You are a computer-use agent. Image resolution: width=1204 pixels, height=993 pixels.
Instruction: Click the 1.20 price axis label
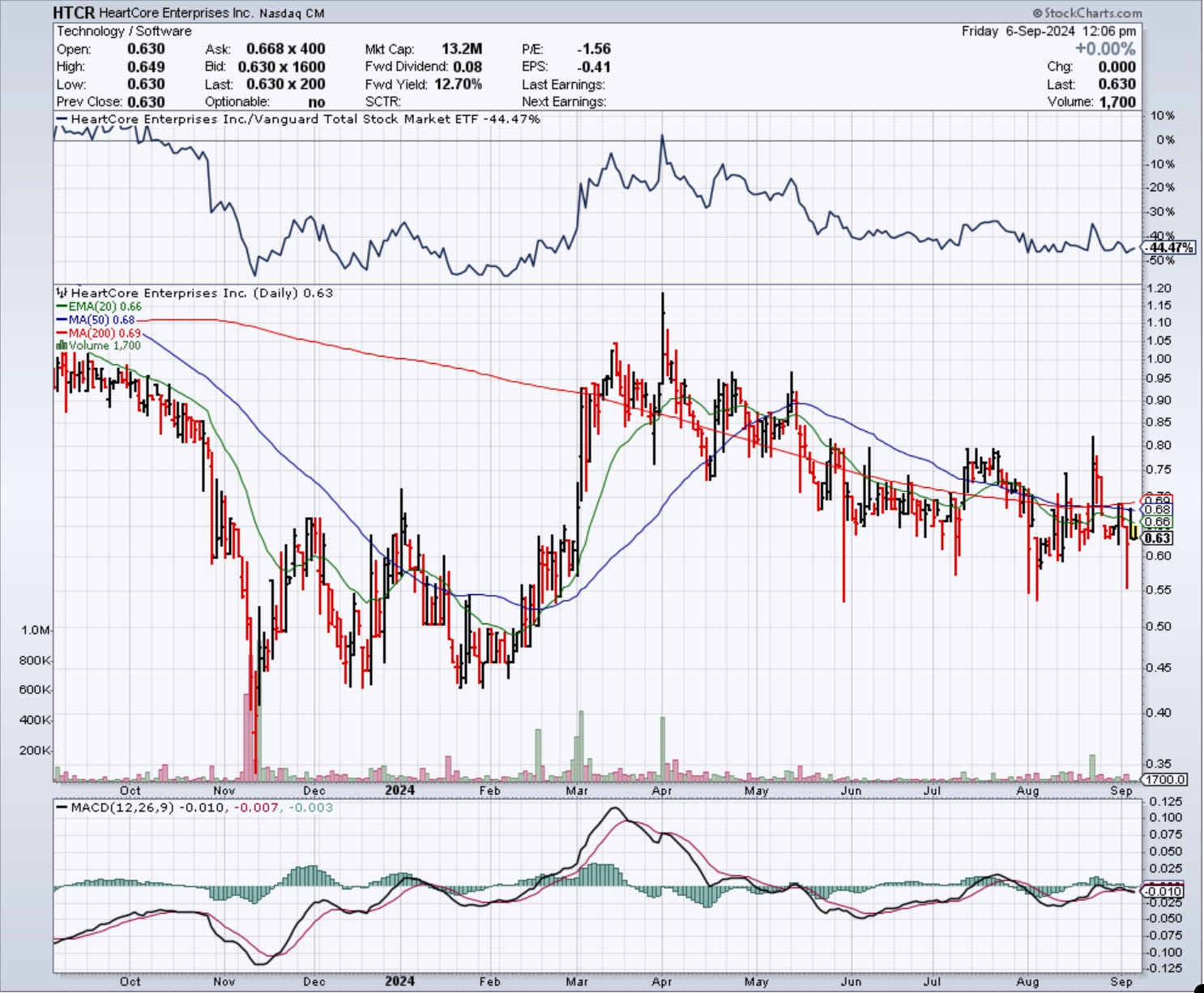pyautogui.click(x=1159, y=289)
